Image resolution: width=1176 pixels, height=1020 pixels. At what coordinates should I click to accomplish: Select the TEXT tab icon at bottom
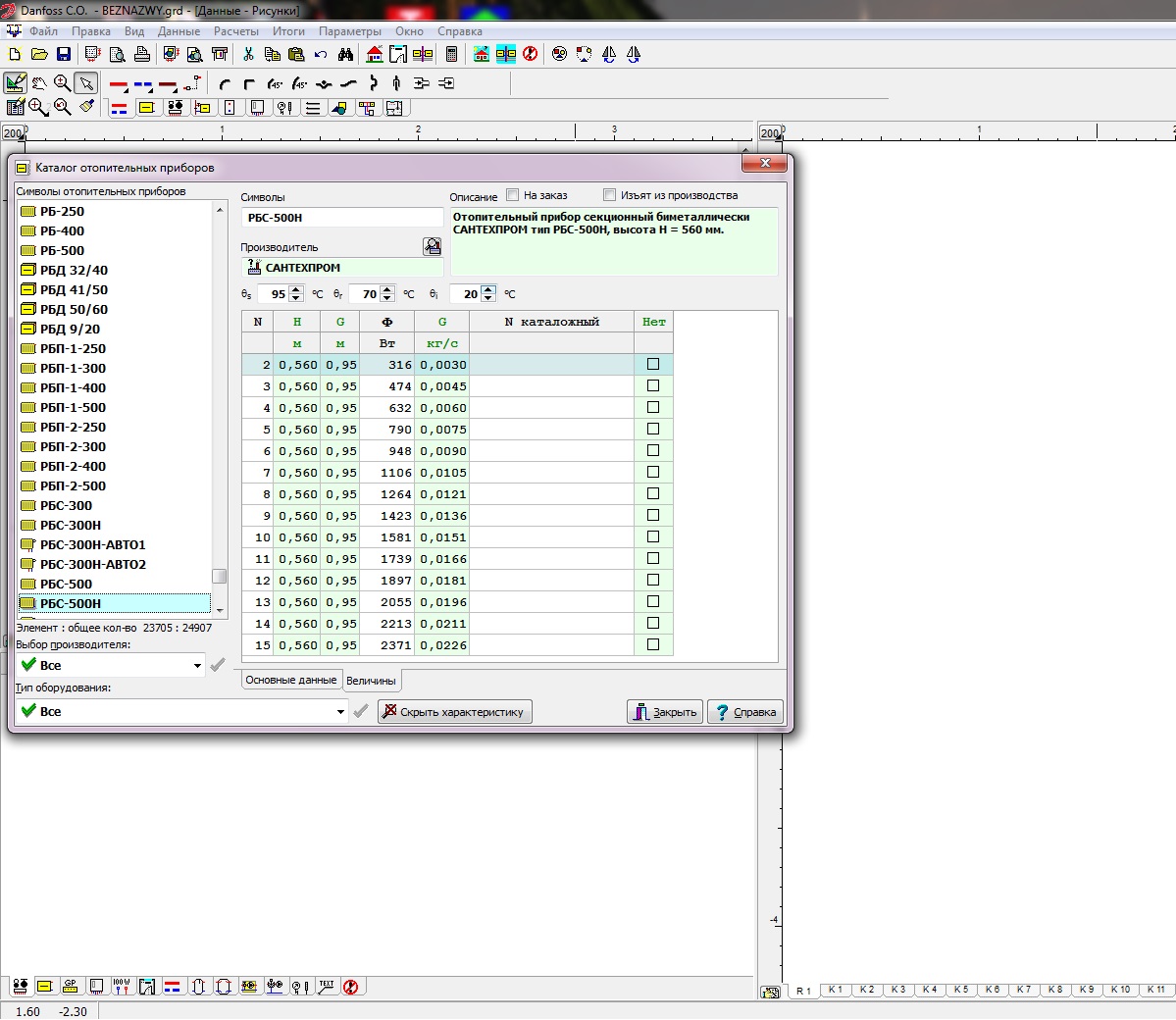(327, 986)
